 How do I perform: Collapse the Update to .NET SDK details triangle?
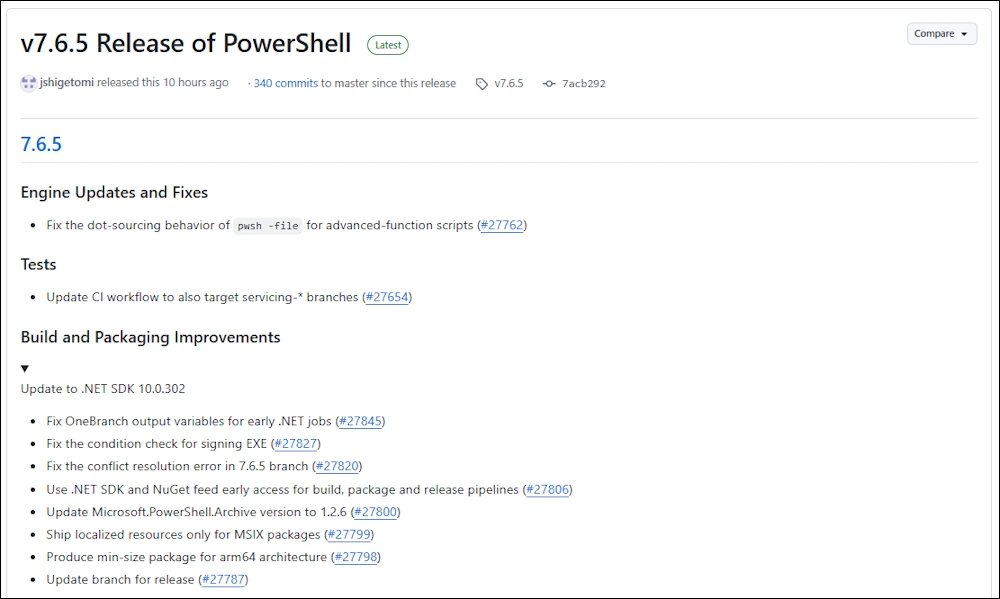coord(25,369)
